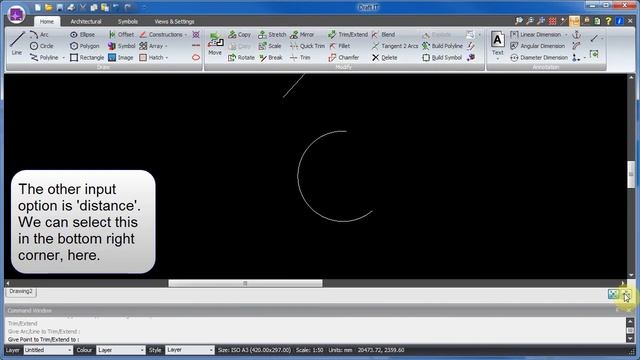The image size is (640, 360).
Task: Toggle the distance input option icon
Action: (626, 294)
